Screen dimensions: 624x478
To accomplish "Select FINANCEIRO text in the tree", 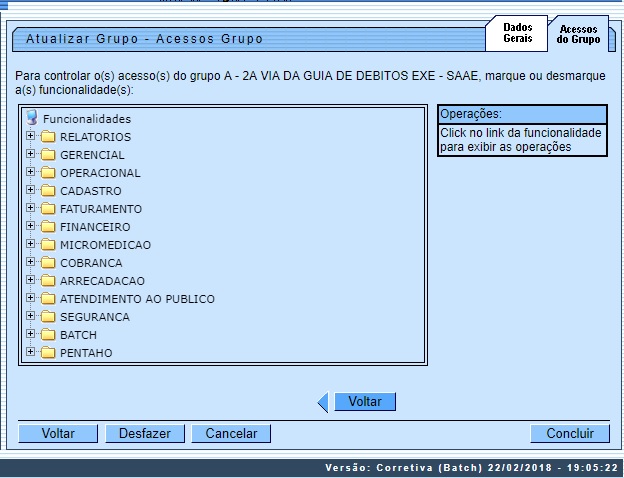I will tap(95, 227).
